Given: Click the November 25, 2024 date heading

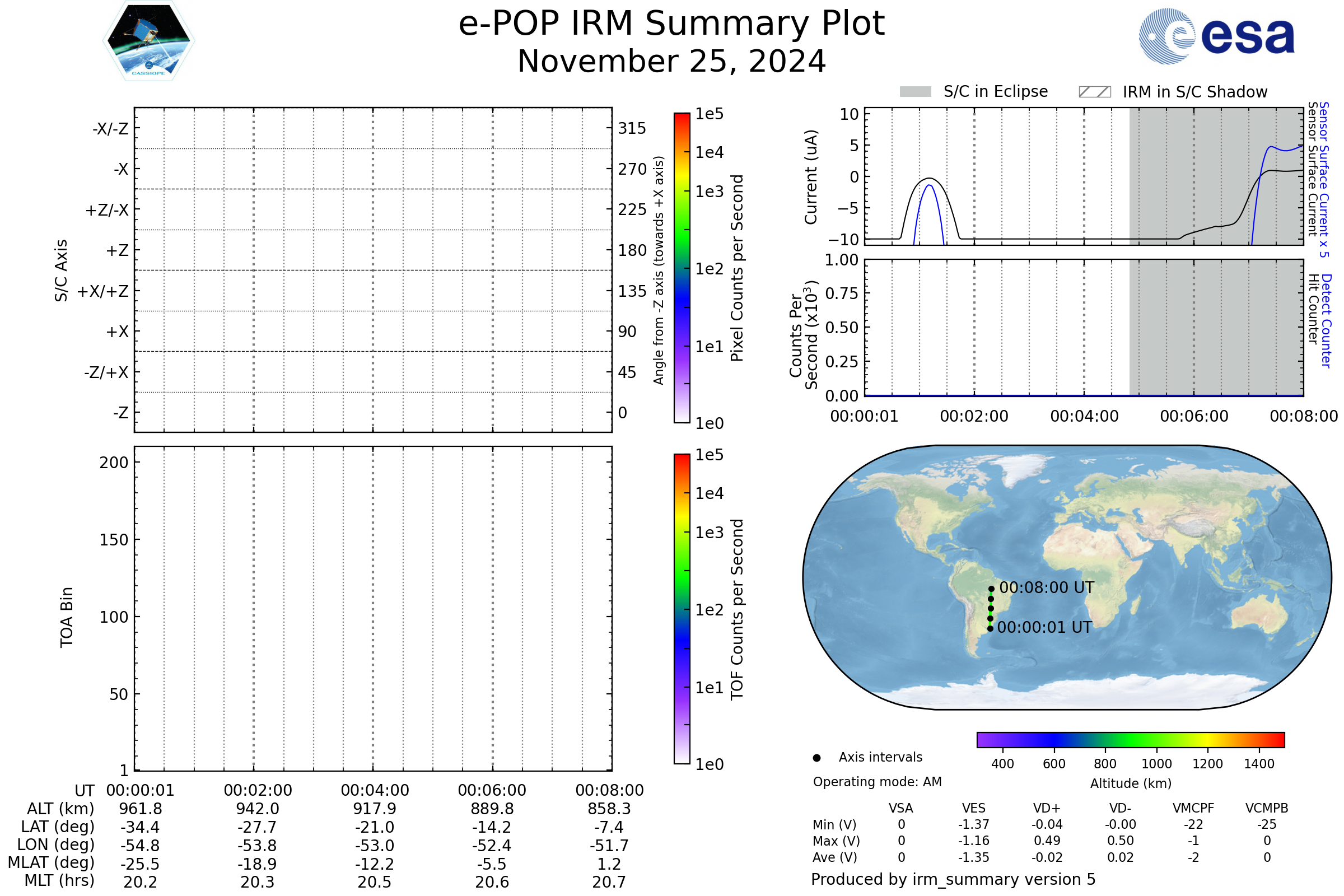Looking at the screenshot, I should point(671,62).
